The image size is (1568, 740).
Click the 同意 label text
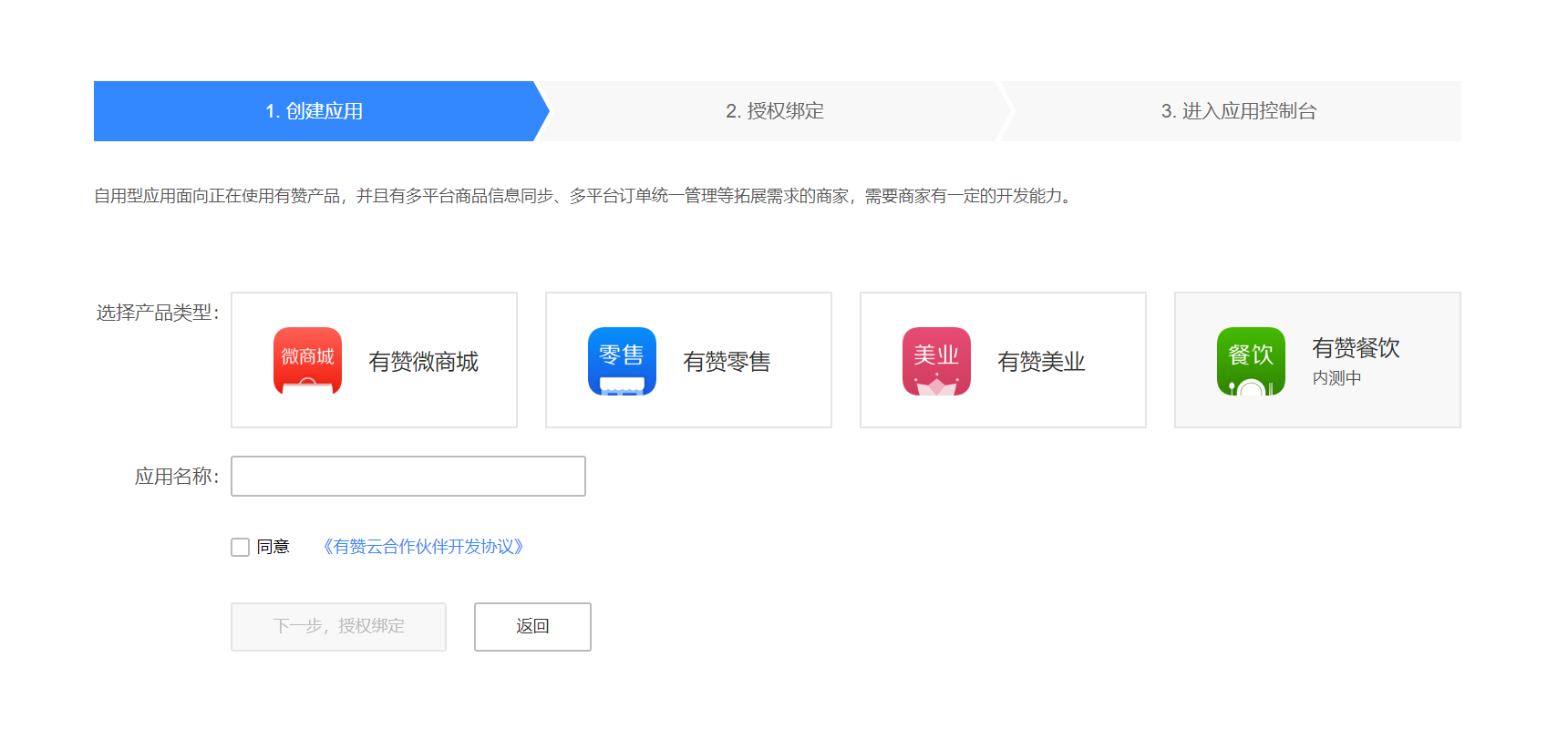coord(273,547)
